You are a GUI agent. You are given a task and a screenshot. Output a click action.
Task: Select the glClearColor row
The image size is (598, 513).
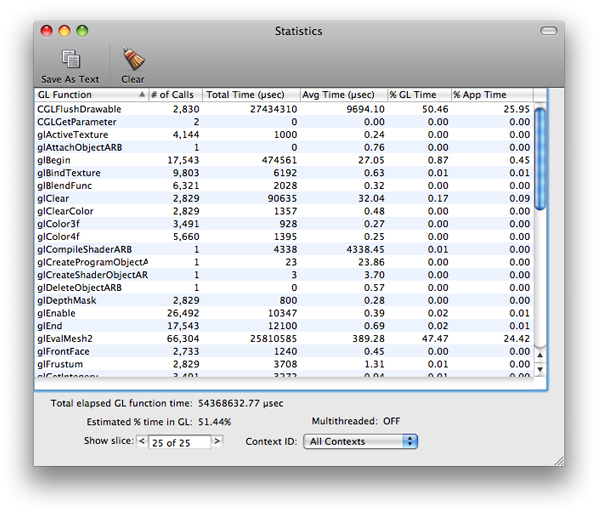tap(284, 211)
